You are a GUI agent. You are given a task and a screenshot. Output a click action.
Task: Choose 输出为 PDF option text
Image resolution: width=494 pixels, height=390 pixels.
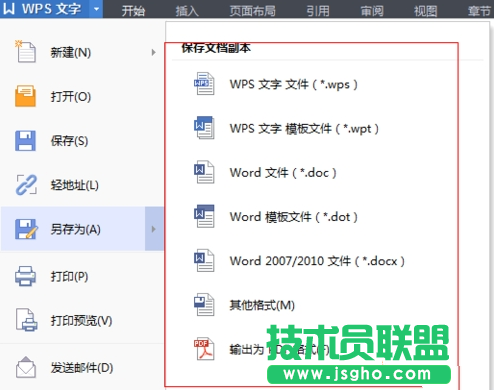tap(279, 349)
